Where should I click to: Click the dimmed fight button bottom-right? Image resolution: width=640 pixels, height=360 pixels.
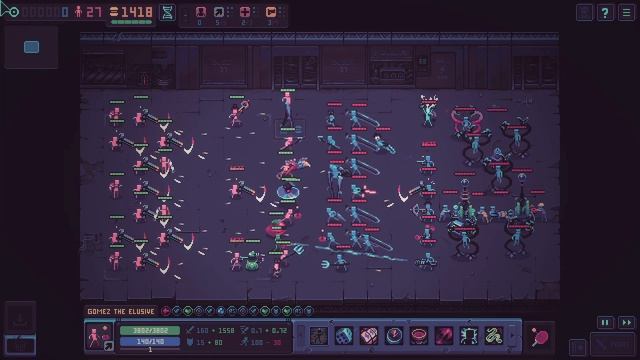pyautogui.click(x=611, y=344)
